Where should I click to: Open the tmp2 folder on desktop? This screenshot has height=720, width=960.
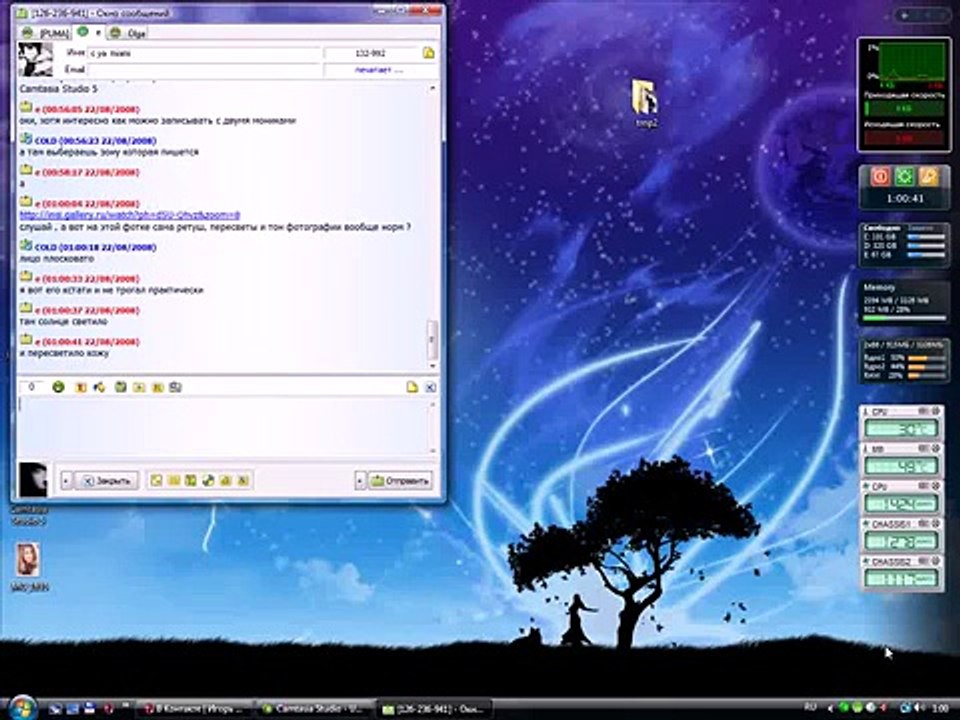645,104
